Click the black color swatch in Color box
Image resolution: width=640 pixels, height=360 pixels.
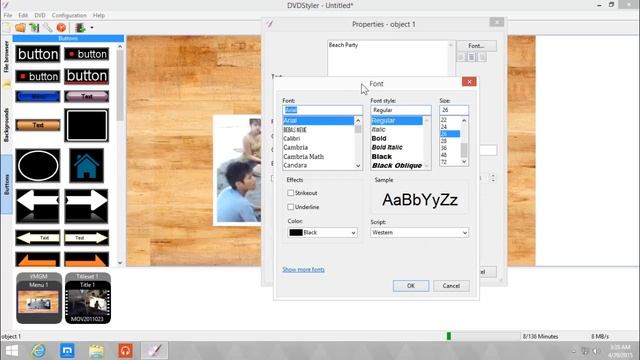click(x=296, y=233)
